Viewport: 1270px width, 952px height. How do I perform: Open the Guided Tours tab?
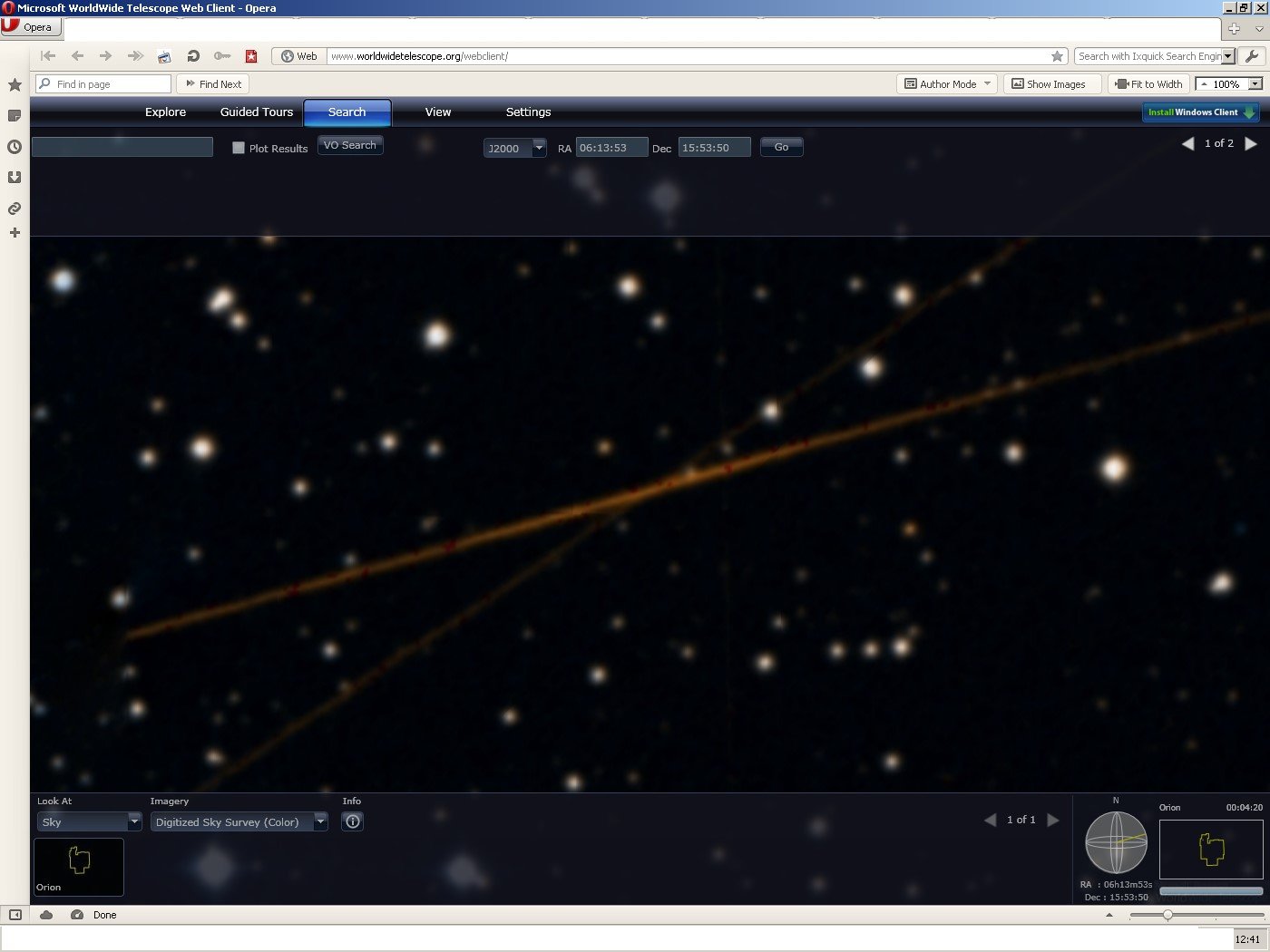click(257, 112)
